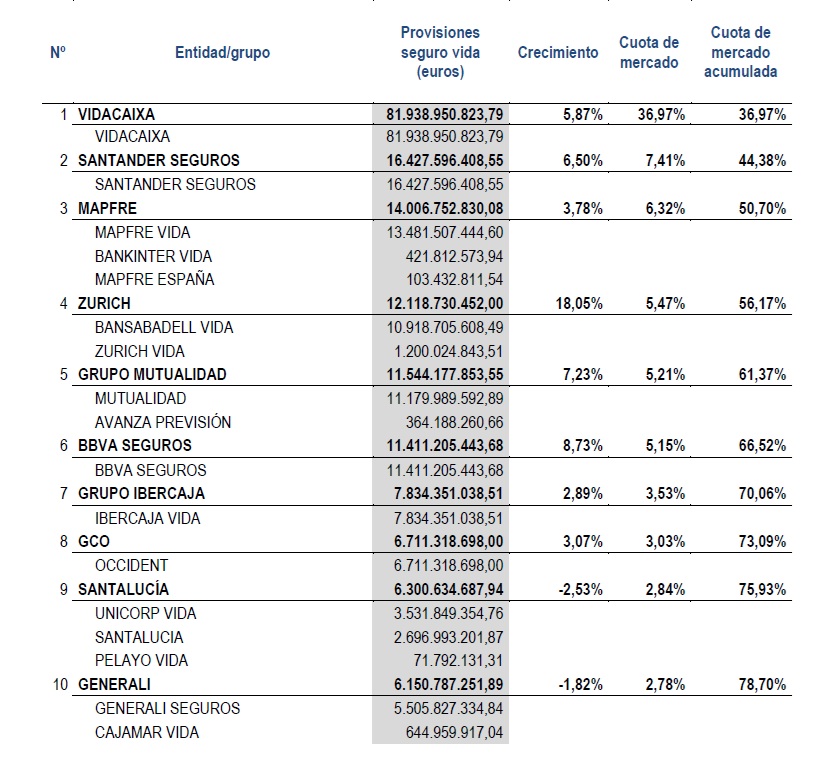The height and width of the screenshot is (768, 825).
Task: Click the 'GENERALI SEGUROS' entity cell
Action: pyautogui.click(x=167, y=708)
